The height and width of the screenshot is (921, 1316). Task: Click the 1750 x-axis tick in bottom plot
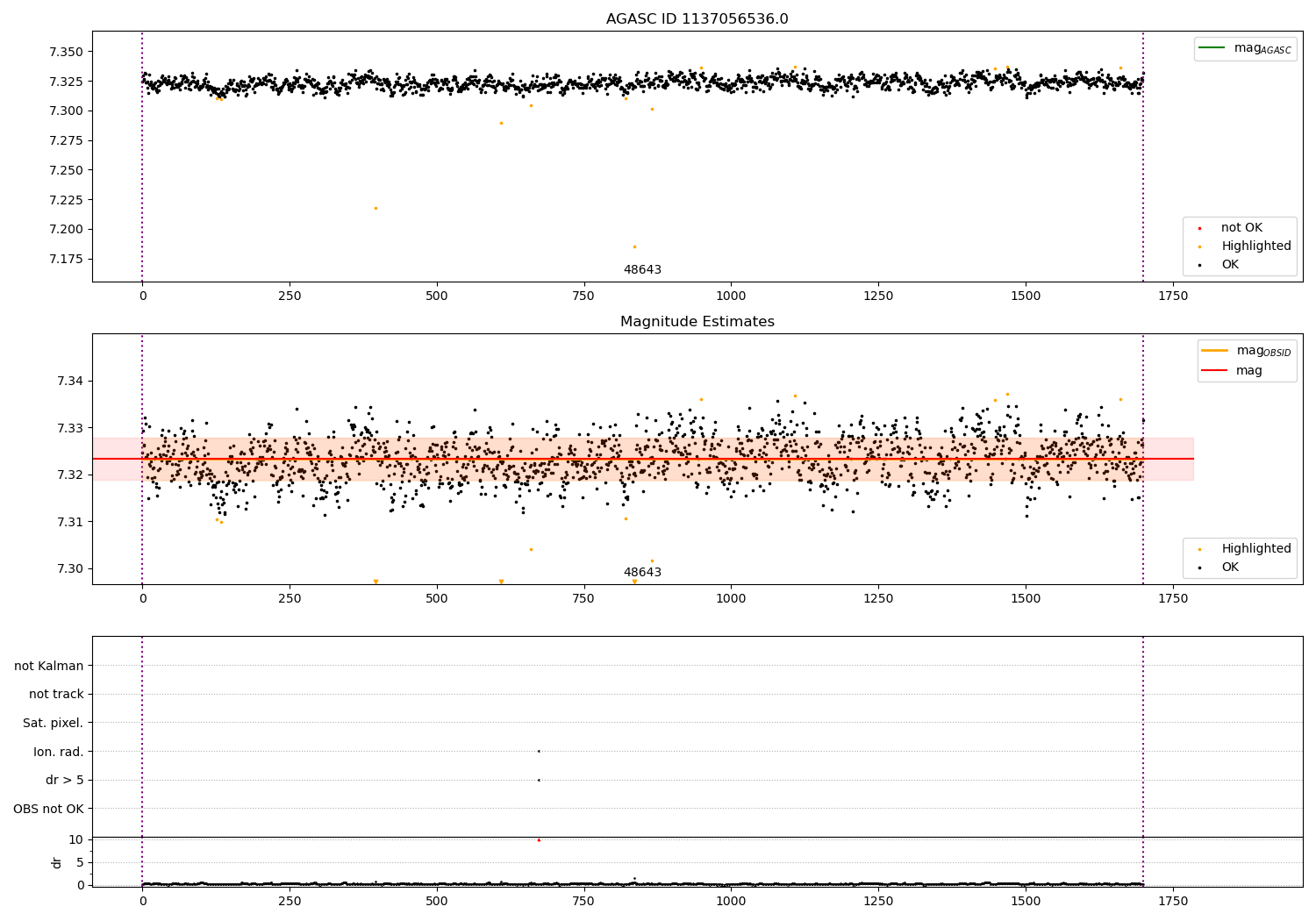[1173, 901]
